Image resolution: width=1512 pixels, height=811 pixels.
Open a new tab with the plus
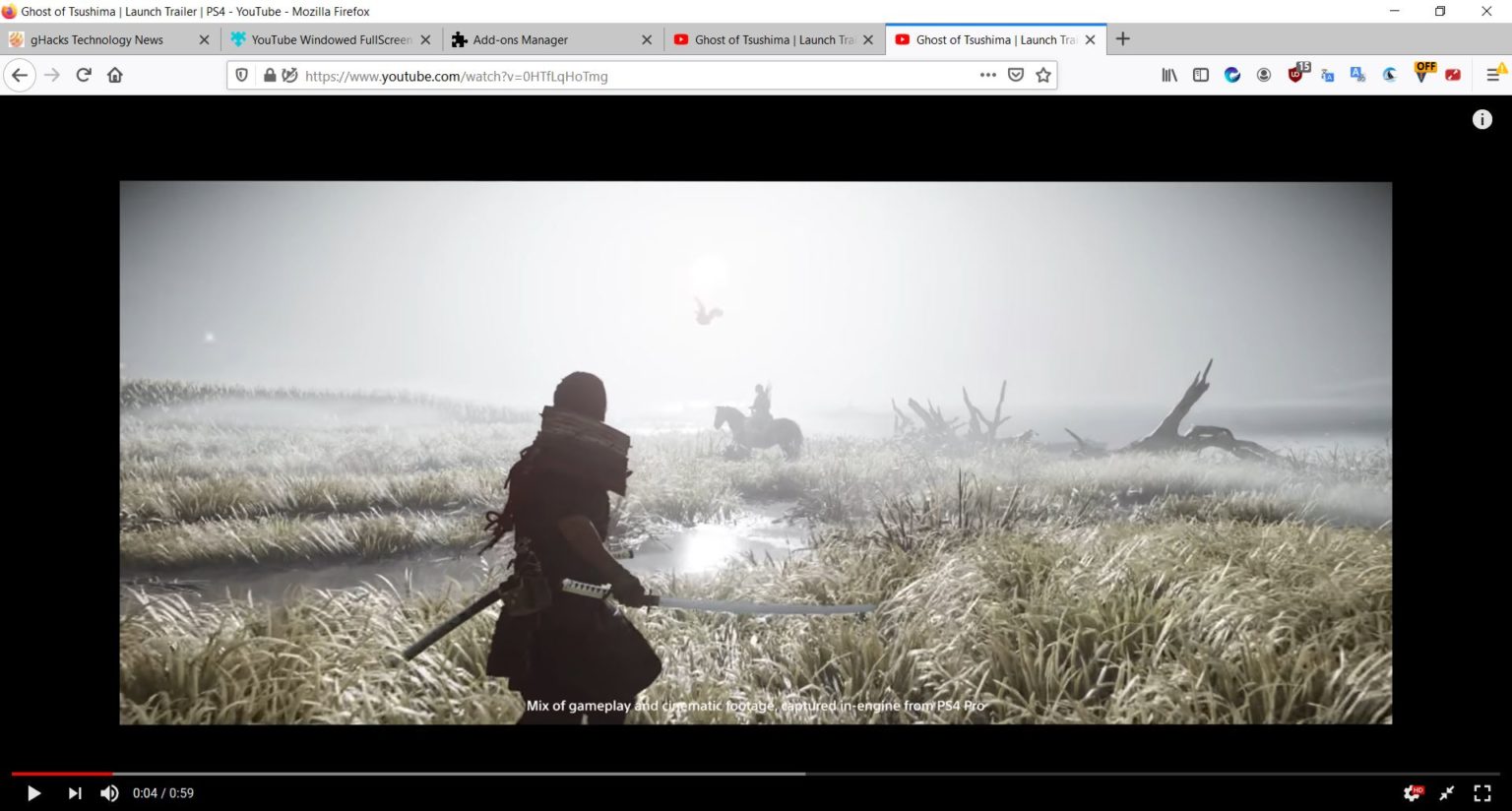(x=1122, y=39)
